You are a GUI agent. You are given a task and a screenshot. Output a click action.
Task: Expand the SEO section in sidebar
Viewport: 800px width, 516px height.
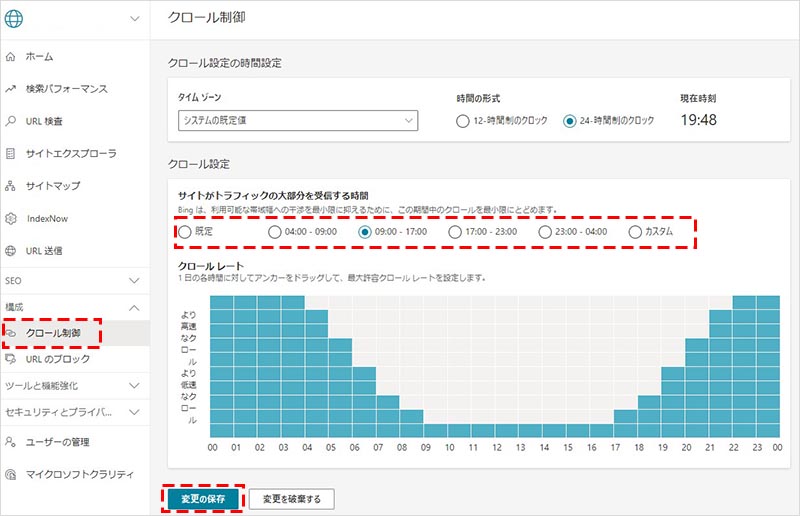pyautogui.click(x=135, y=281)
